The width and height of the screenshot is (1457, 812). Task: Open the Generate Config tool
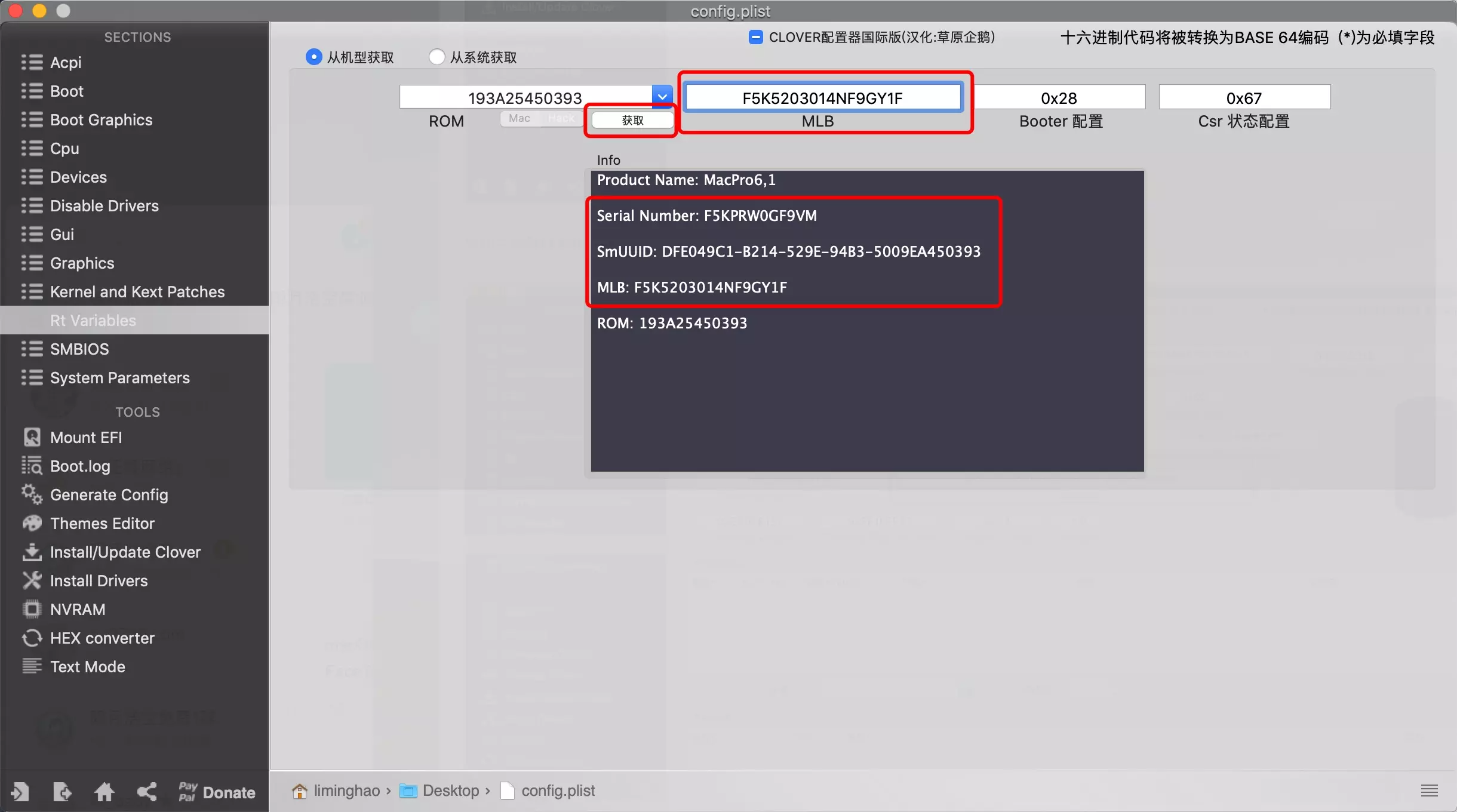(109, 495)
